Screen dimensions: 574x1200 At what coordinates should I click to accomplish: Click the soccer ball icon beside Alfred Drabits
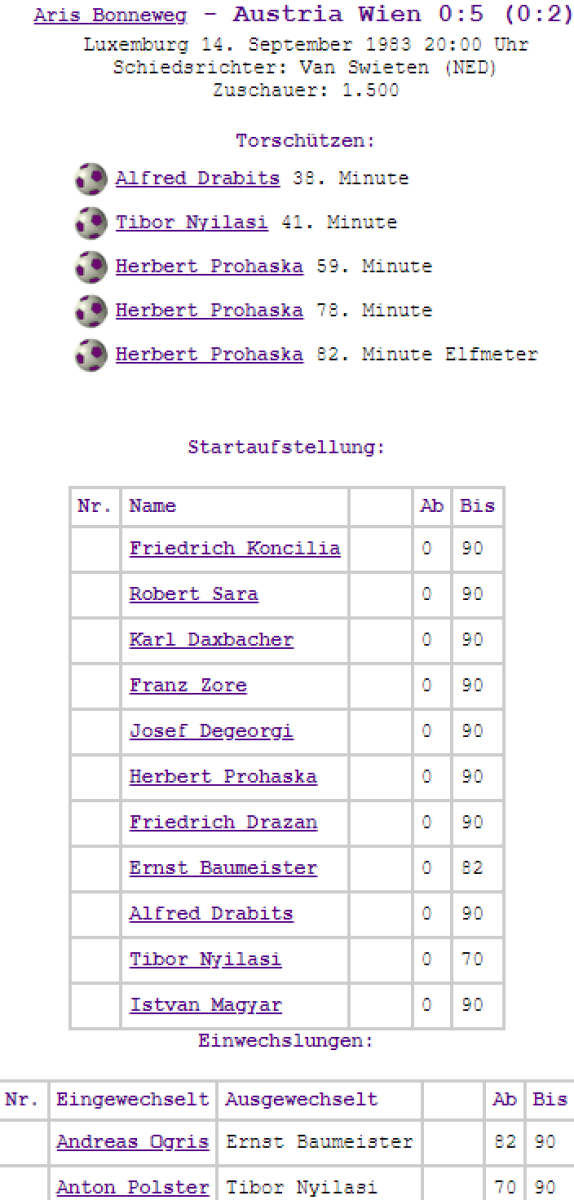pyautogui.click(x=91, y=180)
